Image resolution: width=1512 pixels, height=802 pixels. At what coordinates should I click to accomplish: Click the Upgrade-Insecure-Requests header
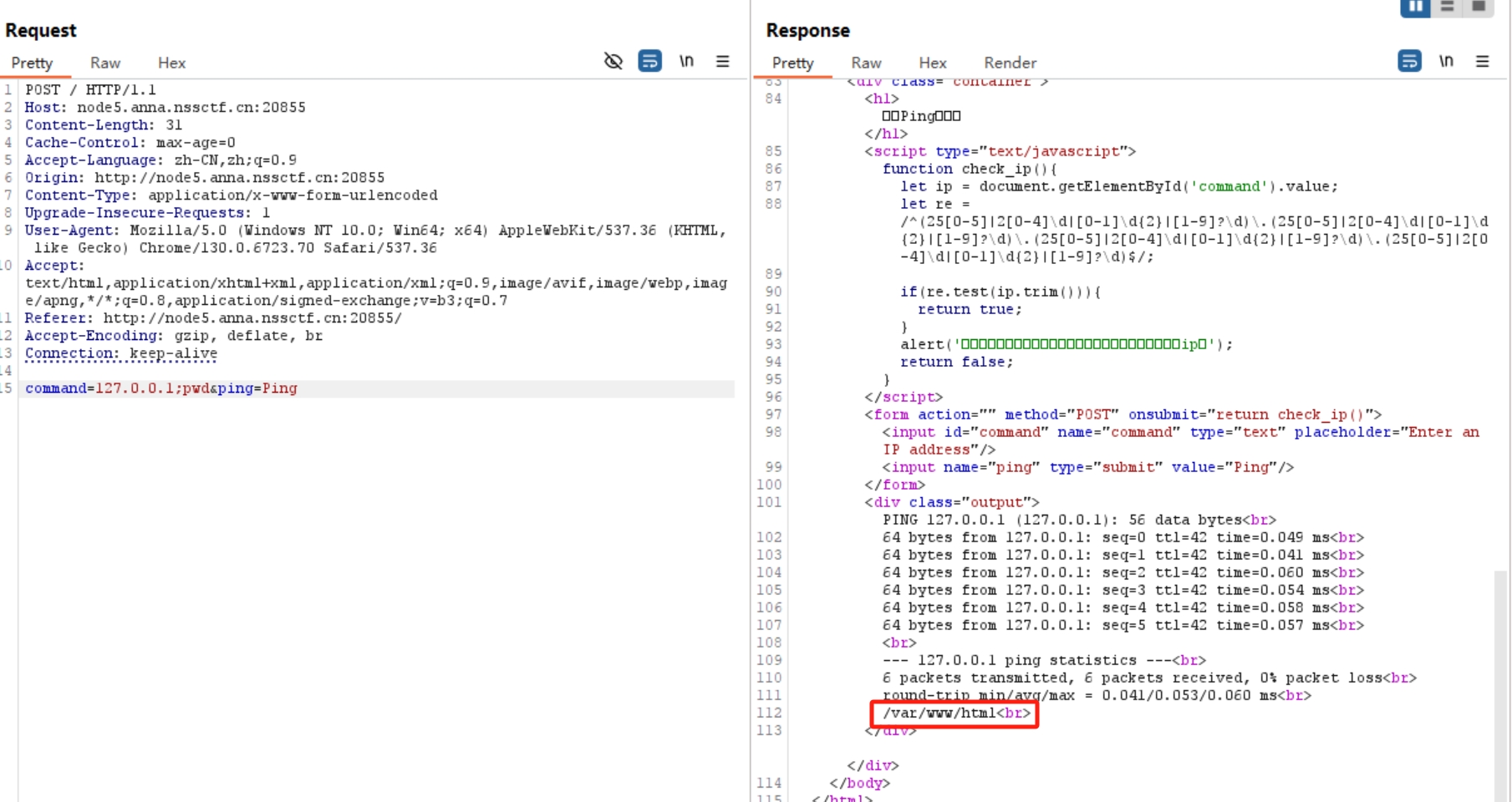tap(147, 212)
